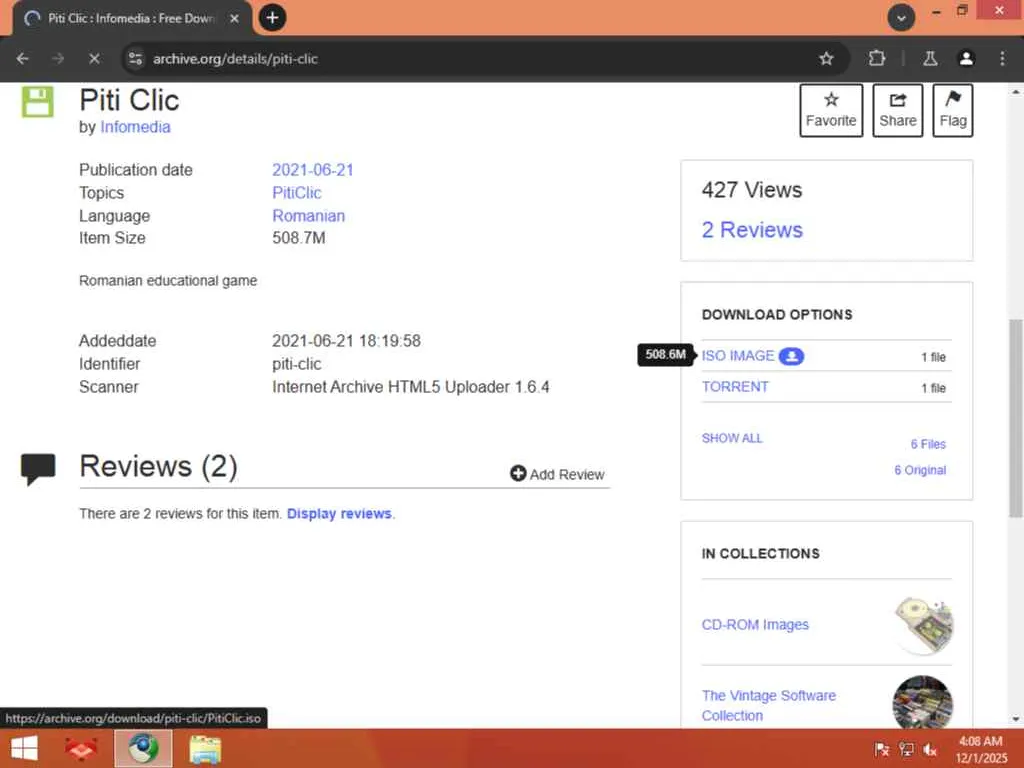Open a new browser tab
This screenshot has width=1024, height=768.
tap(272, 18)
